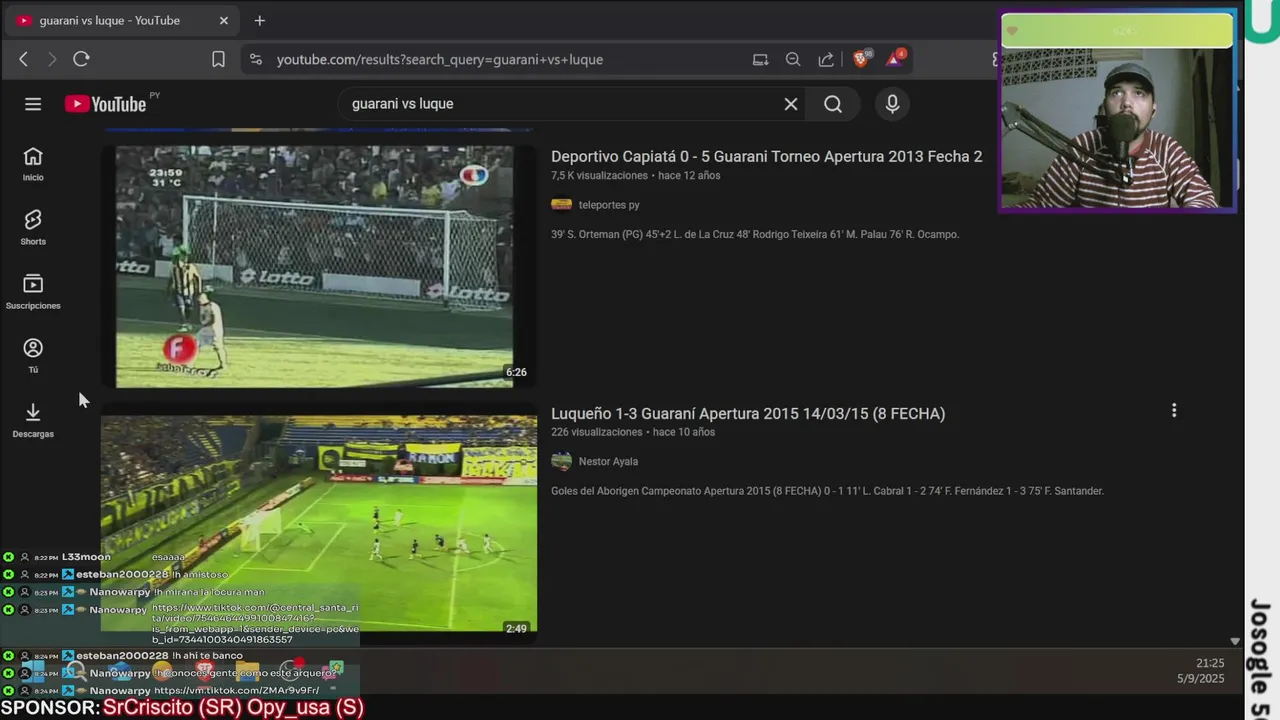Click the Goles del Aborigen description text
Screen dimensions: 1280x720
tap(827, 491)
